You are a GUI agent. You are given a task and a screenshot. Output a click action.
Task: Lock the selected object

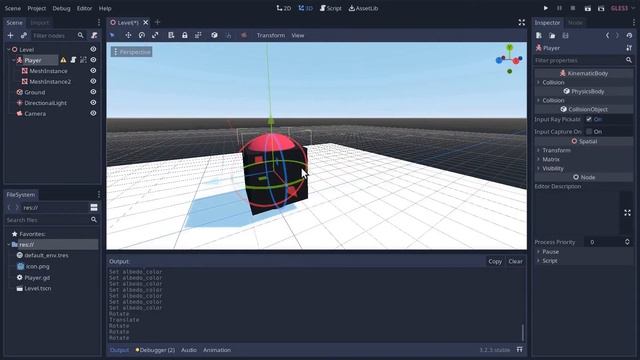[184, 36]
